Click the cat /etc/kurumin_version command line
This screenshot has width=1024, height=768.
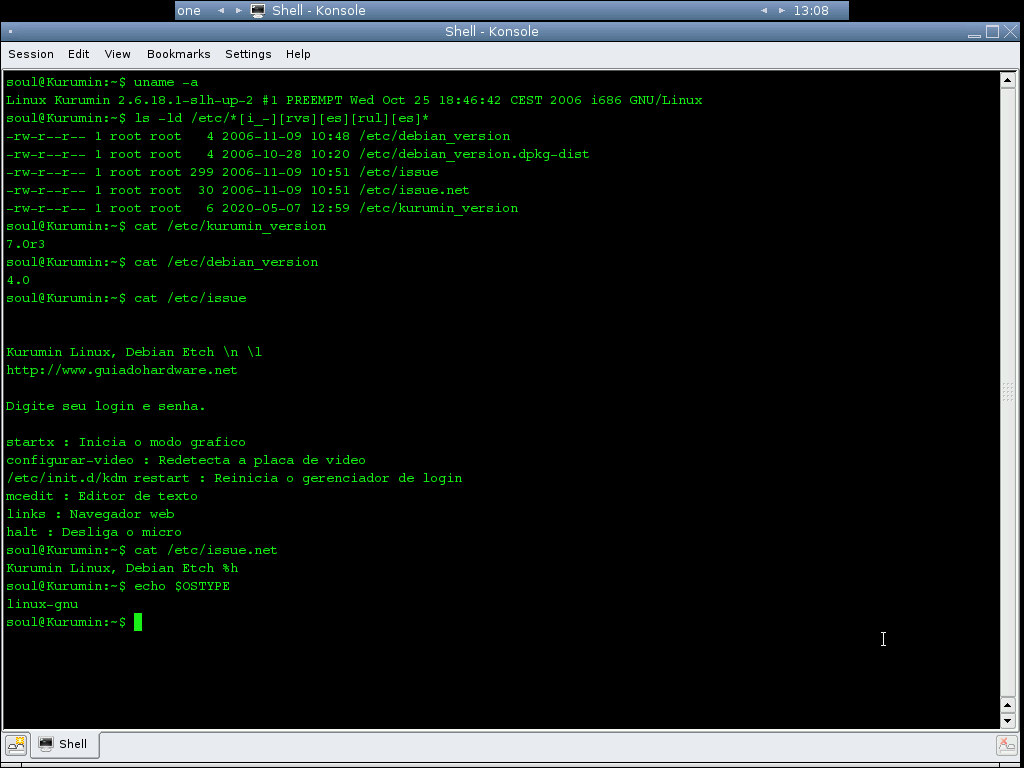(x=166, y=227)
